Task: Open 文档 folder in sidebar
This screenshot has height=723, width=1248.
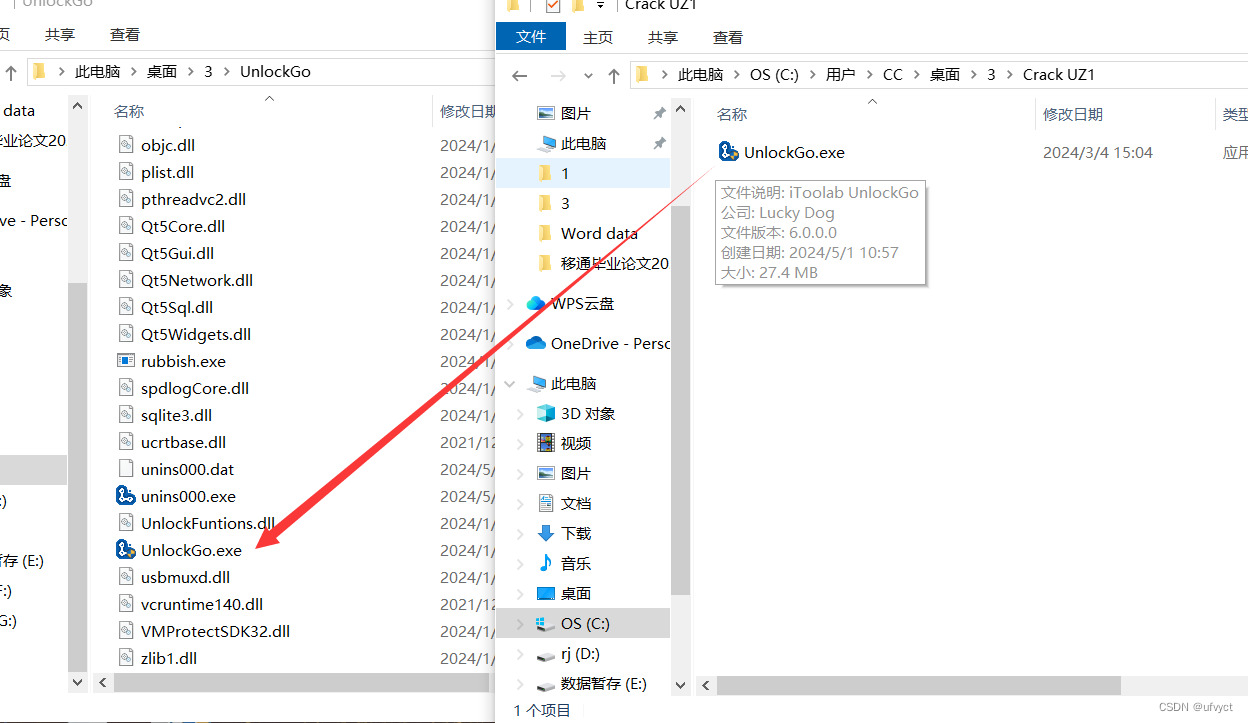Action: click(x=576, y=503)
